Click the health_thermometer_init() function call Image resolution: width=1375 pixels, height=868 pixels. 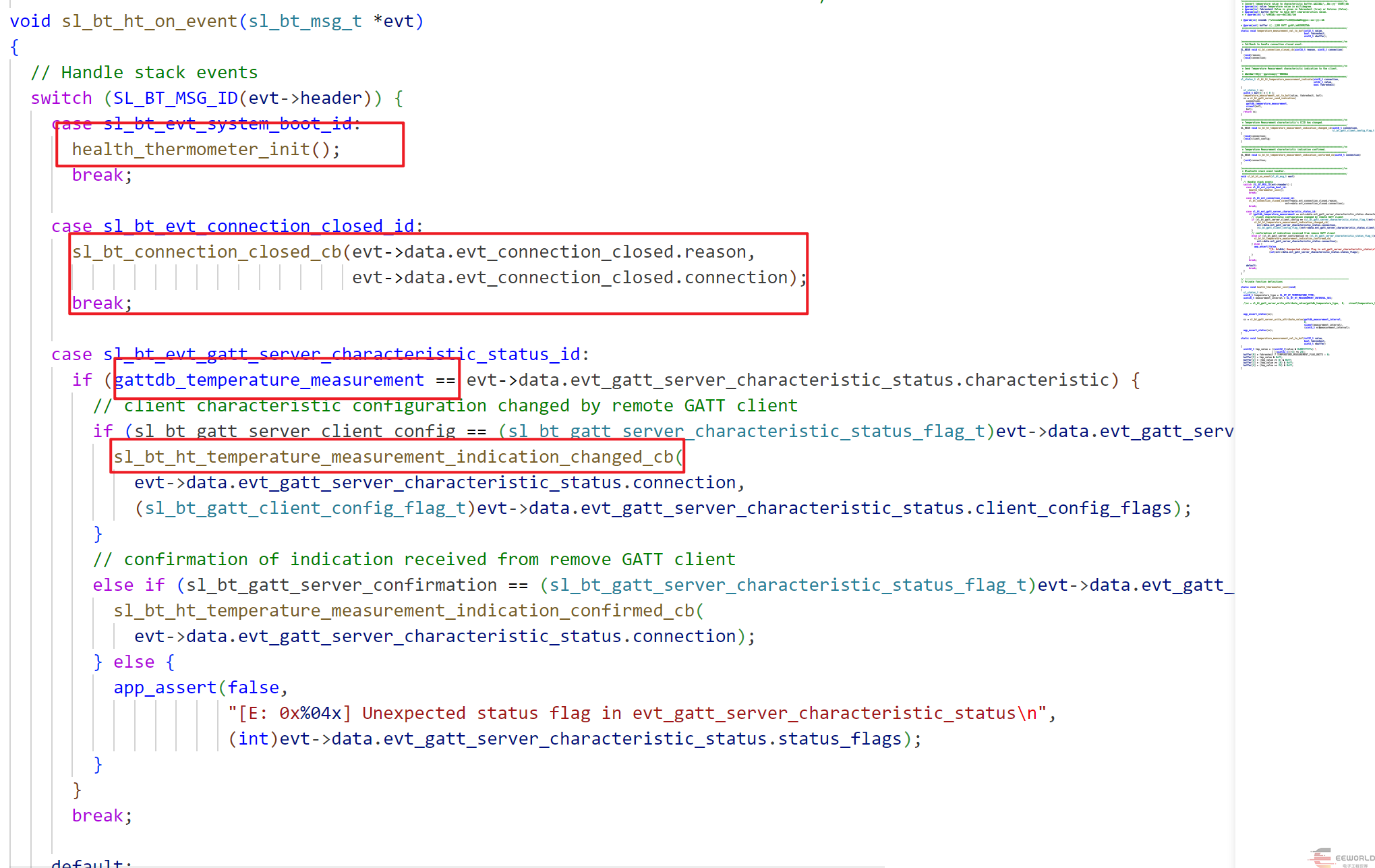[x=206, y=149]
